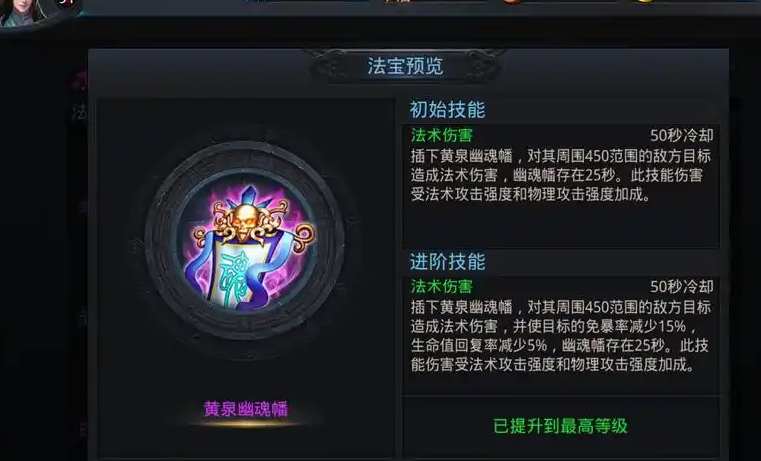Screen dimensions: 761x461
Task: Click 50秒冷却 in the advanced skill box
Action: [682, 287]
